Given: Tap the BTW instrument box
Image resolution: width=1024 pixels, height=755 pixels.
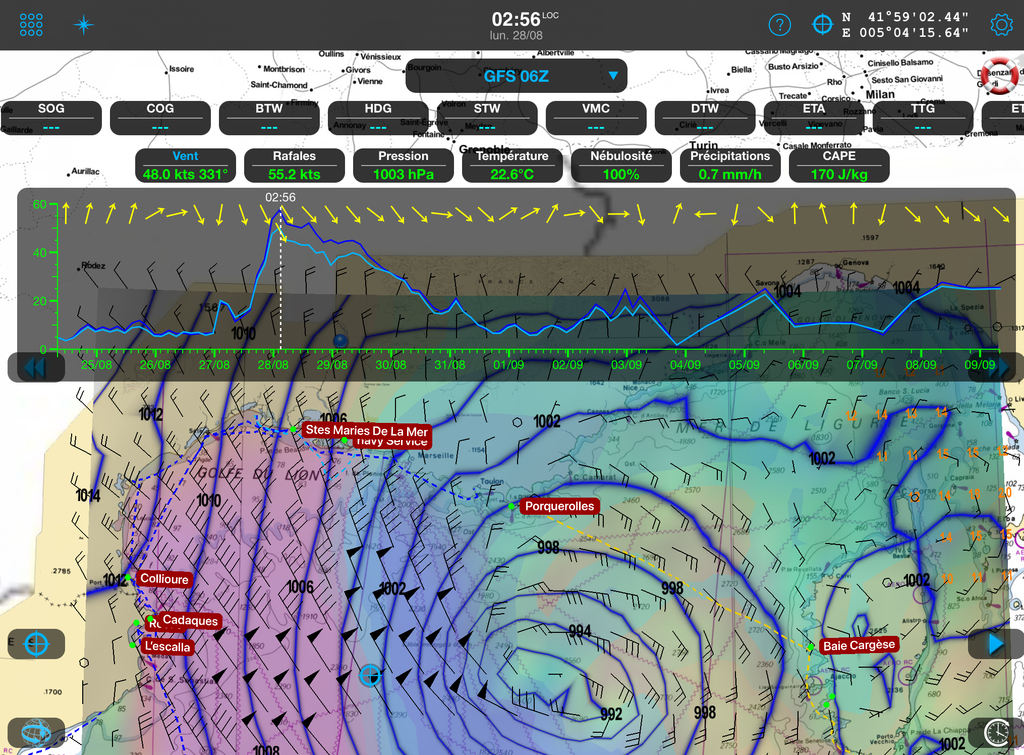Looking at the screenshot, I should point(269,118).
